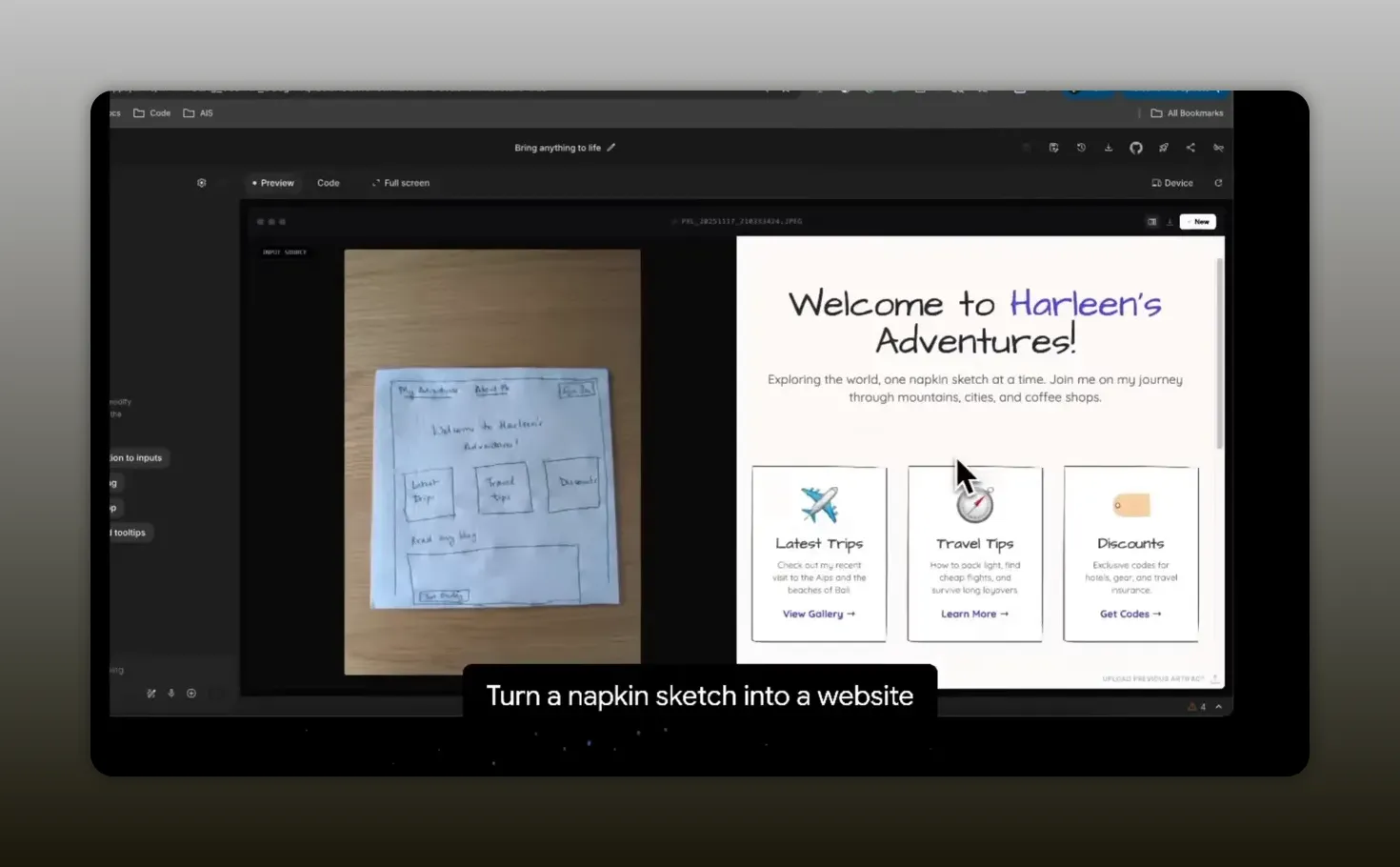
Task: Click the GitHub icon in the top toolbar
Action: (x=1135, y=148)
